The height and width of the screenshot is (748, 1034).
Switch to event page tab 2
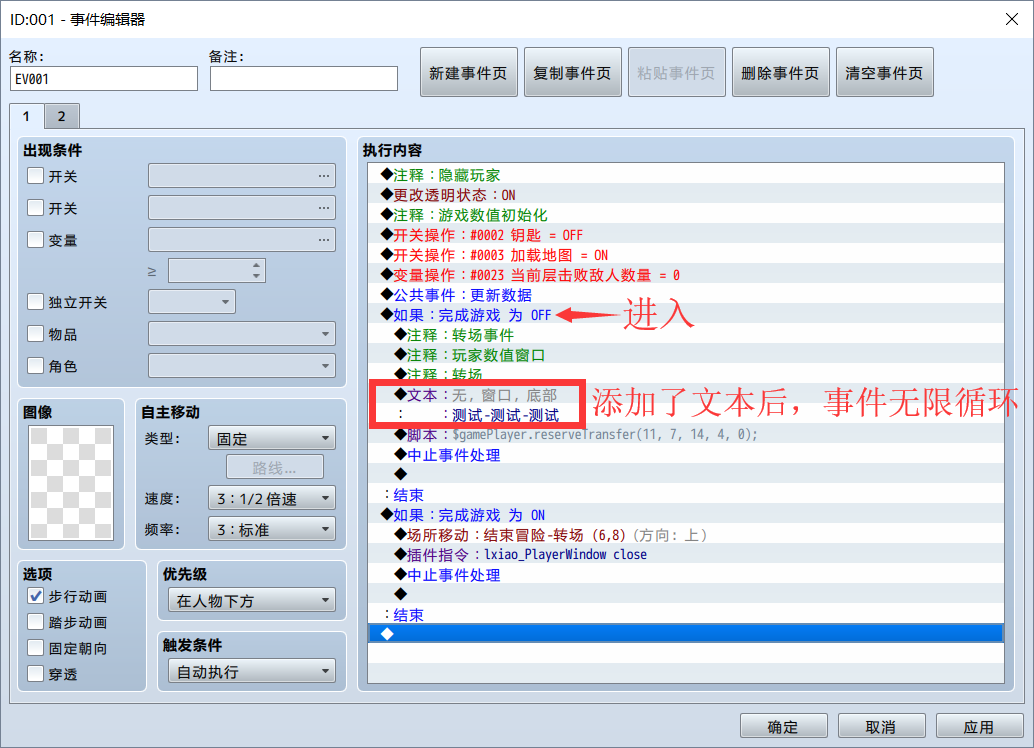[x=61, y=116]
